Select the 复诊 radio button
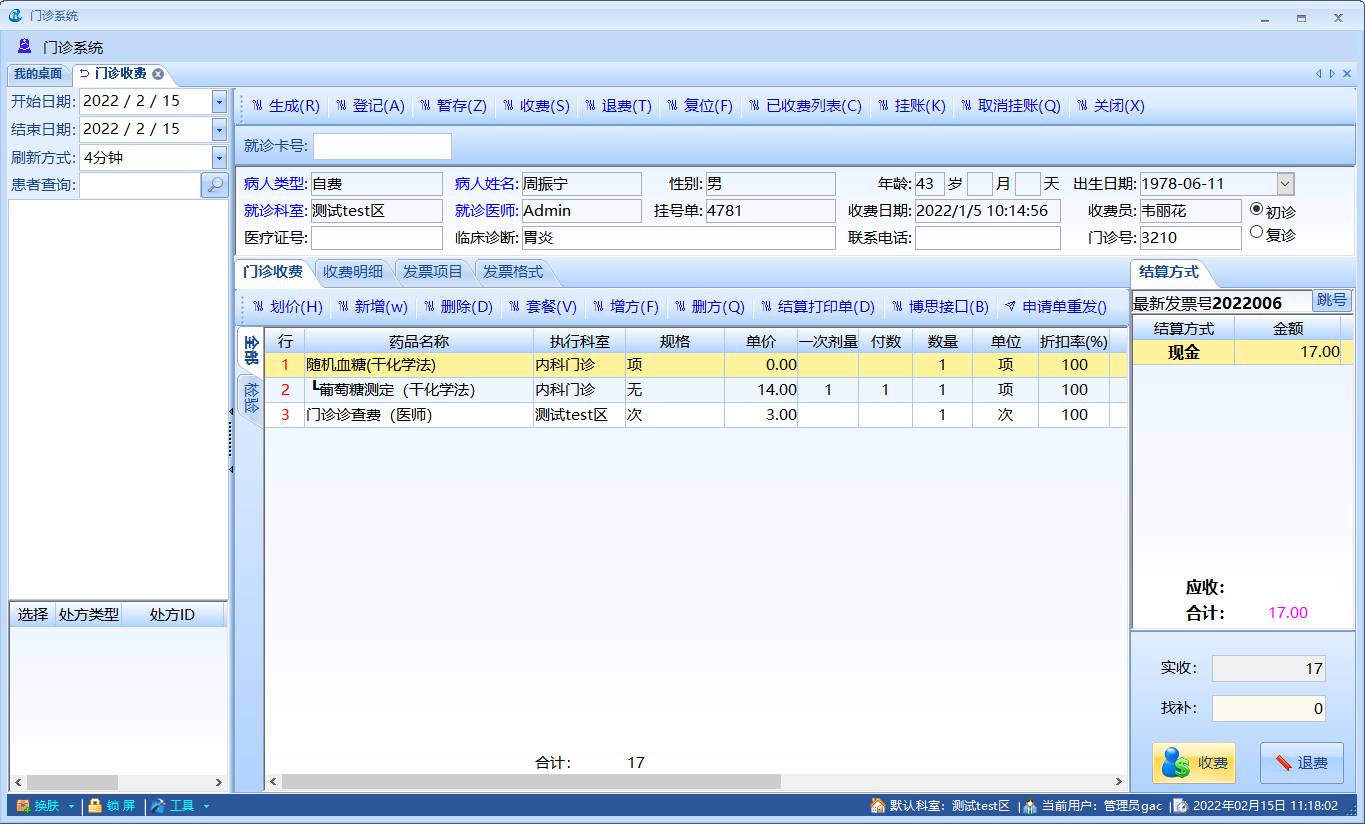Screen dimensions: 1365x824 1257,232
